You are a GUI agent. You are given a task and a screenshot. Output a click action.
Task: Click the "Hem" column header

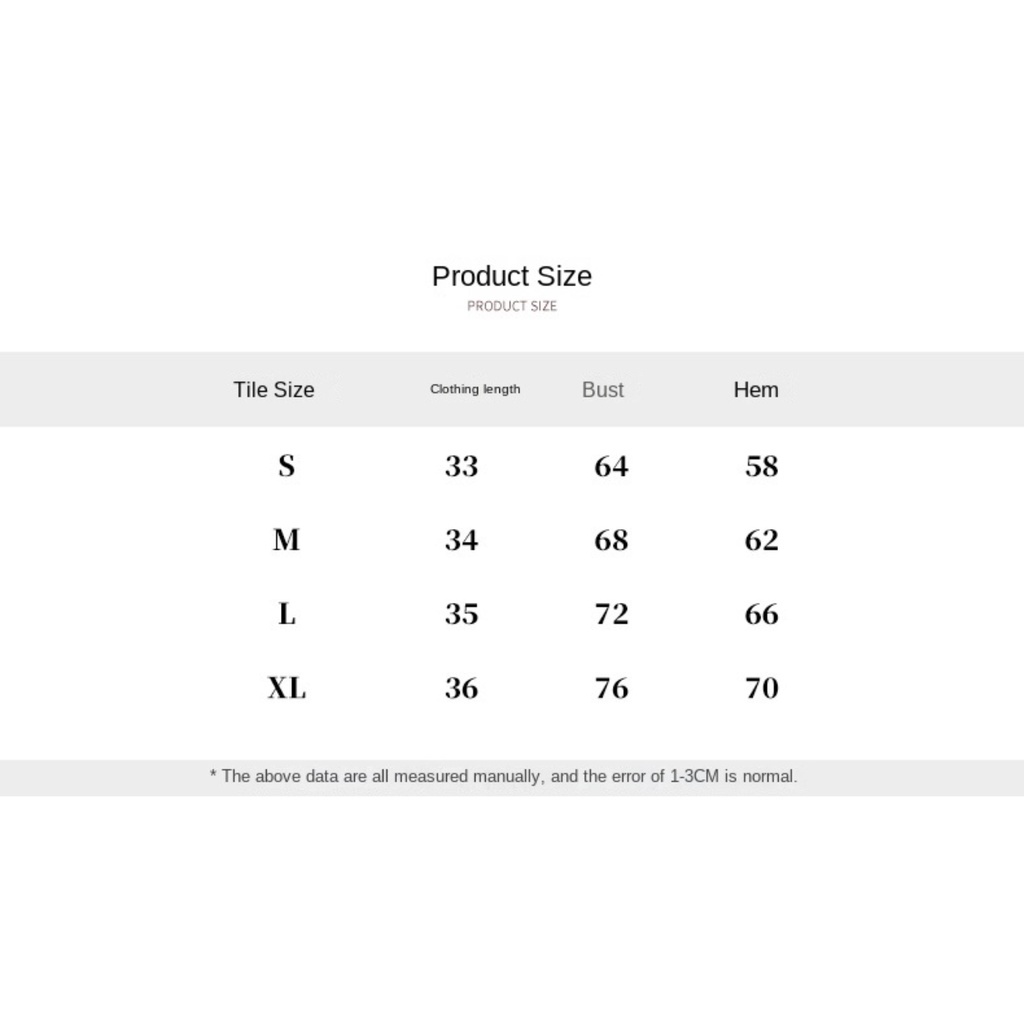click(755, 390)
